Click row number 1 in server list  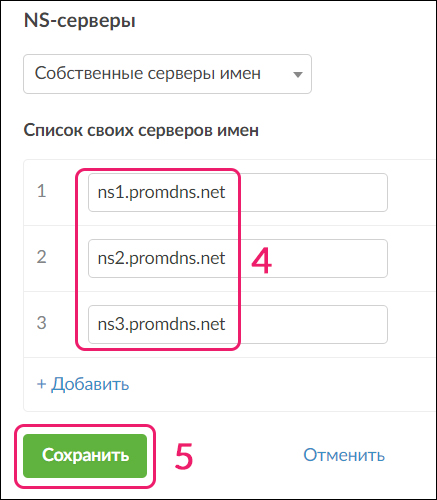[x=42, y=191]
